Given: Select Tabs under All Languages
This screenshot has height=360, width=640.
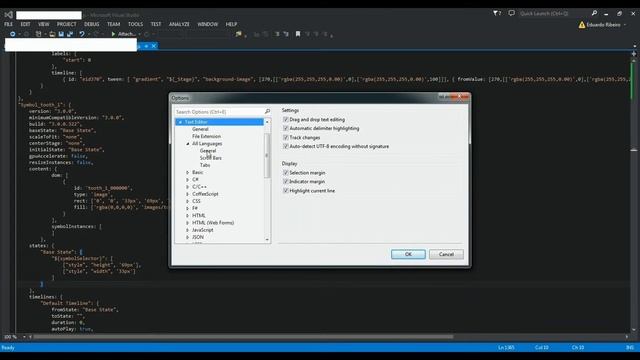Looking at the screenshot, I should coord(205,165).
